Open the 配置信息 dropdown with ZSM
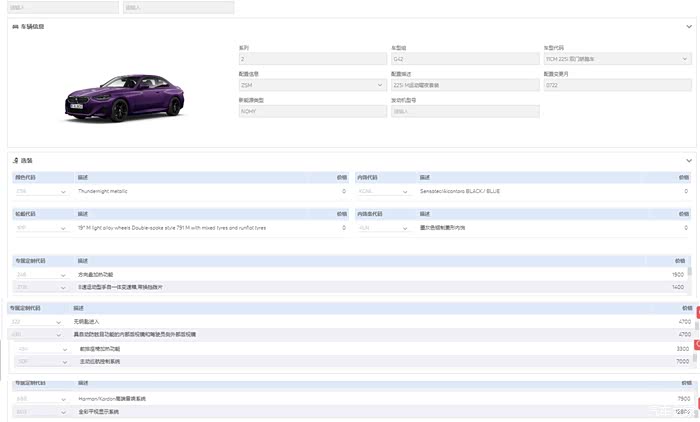Viewport: 700px width, 422px height. (312, 85)
